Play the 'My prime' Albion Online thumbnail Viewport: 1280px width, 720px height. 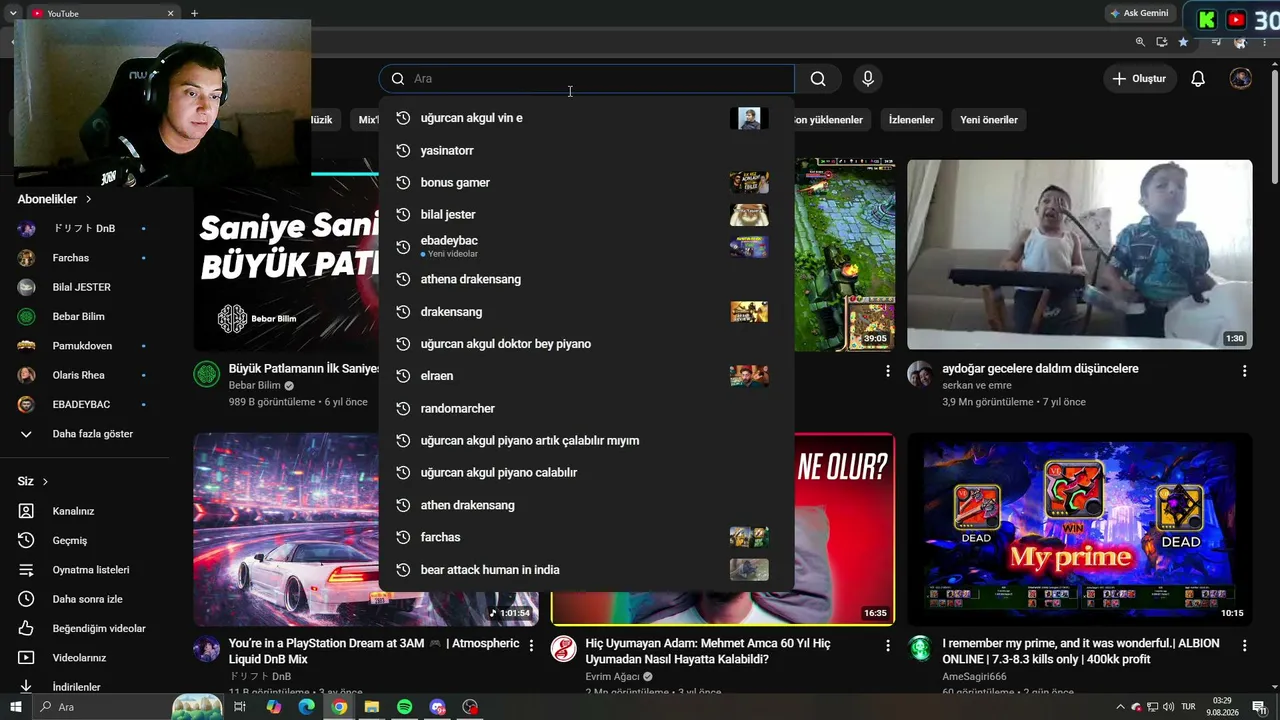1079,529
